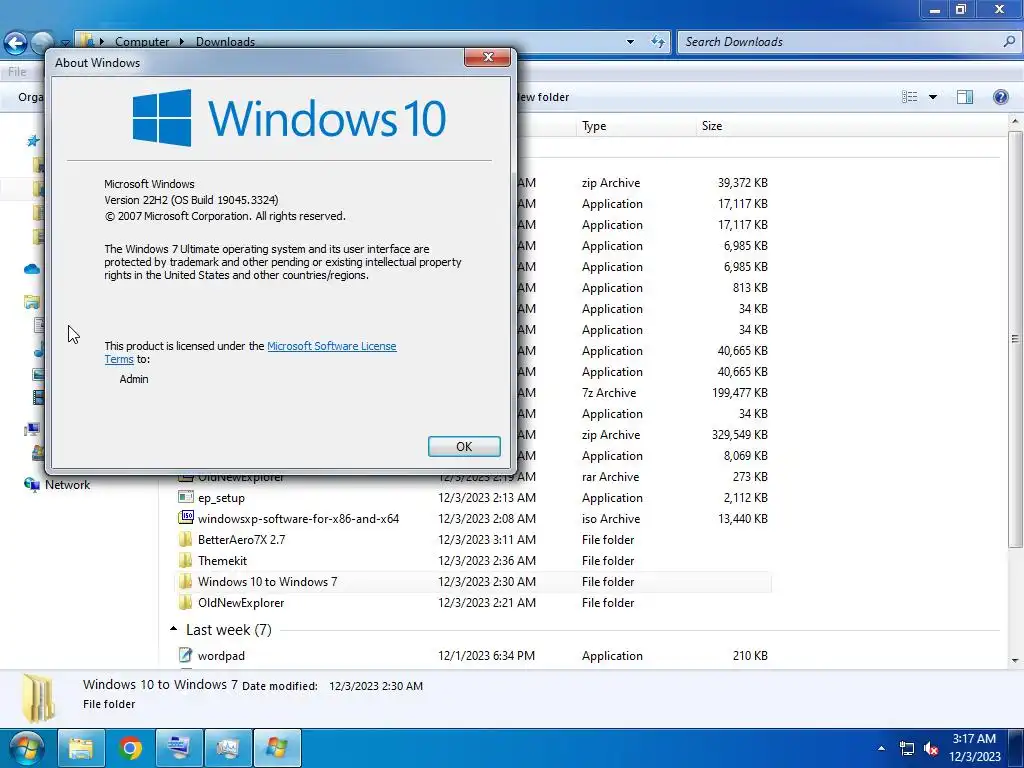Sort by the Type column header
Screen dimensions: 1024x768
(x=594, y=126)
